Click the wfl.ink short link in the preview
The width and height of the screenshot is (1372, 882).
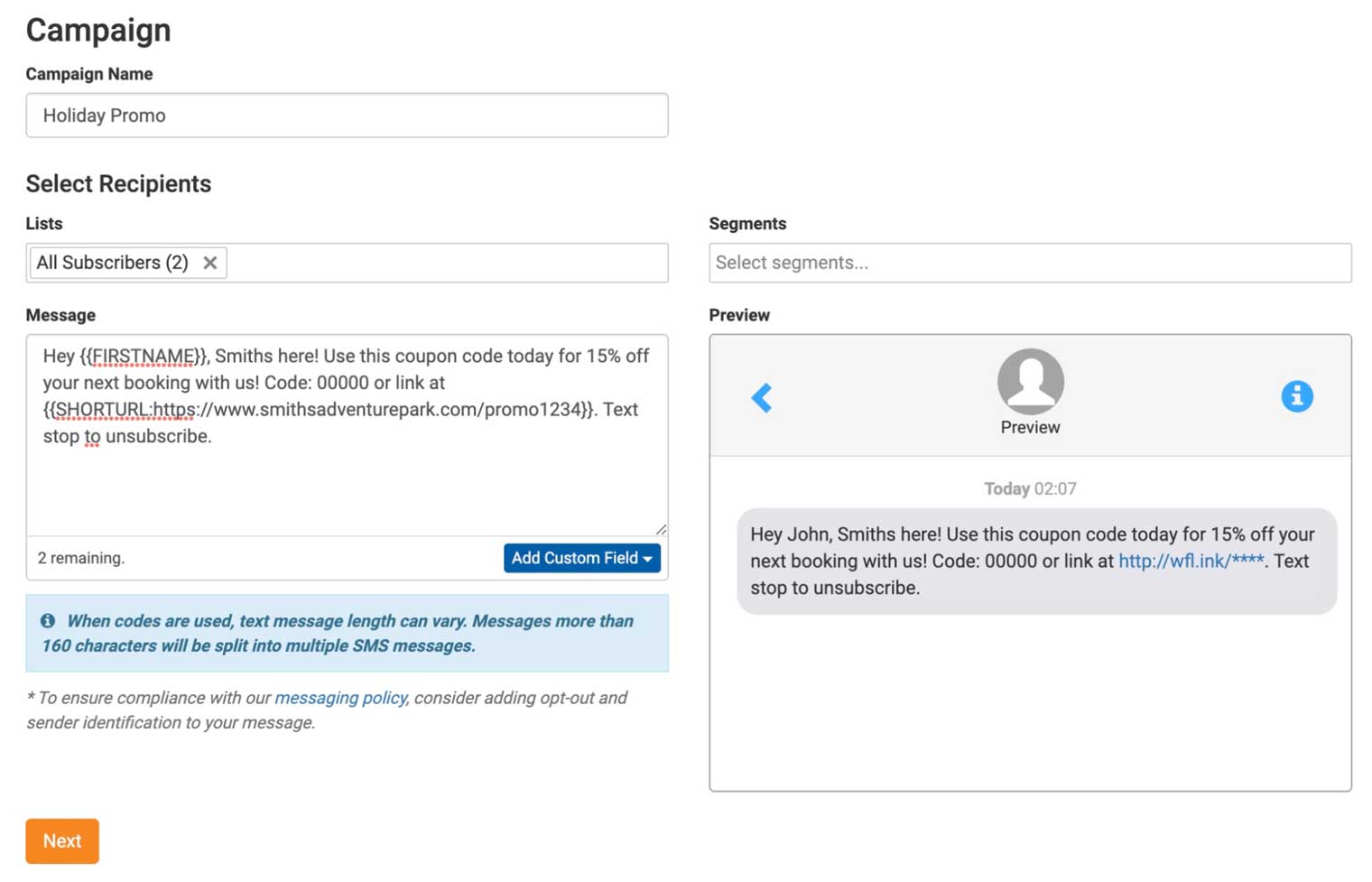tap(1191, 561)
